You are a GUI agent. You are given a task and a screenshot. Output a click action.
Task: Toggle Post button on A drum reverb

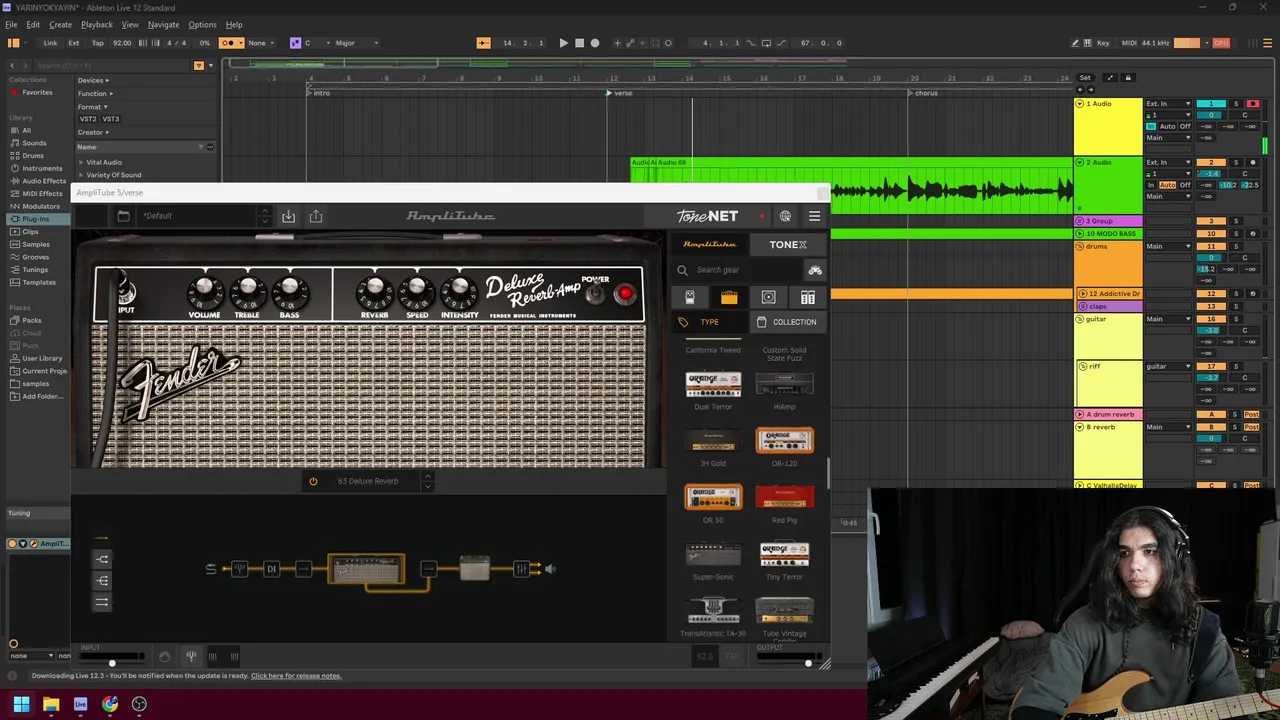[1252, 414]
